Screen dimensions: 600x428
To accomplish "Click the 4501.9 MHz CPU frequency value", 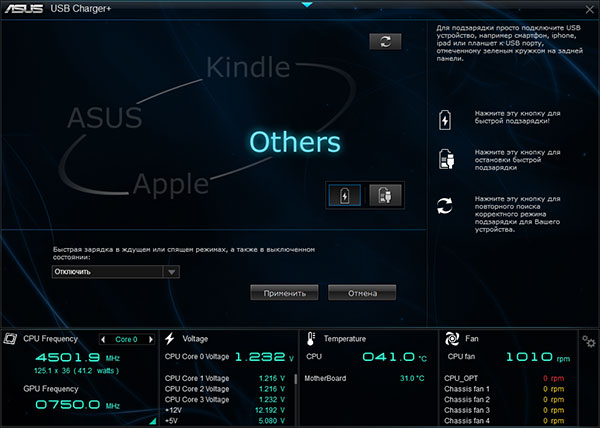I will [77, 358].
